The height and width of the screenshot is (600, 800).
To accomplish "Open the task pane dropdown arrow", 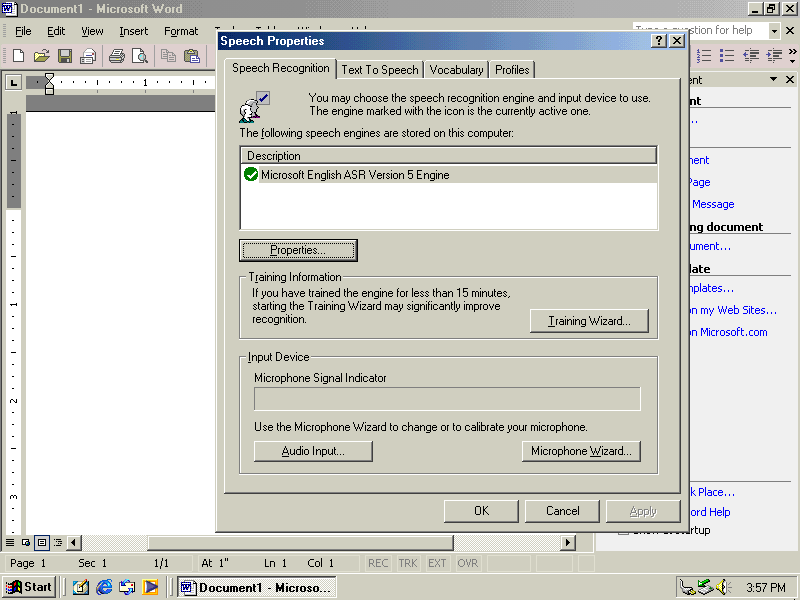I will pyautogui.click(x=773, y=80).
